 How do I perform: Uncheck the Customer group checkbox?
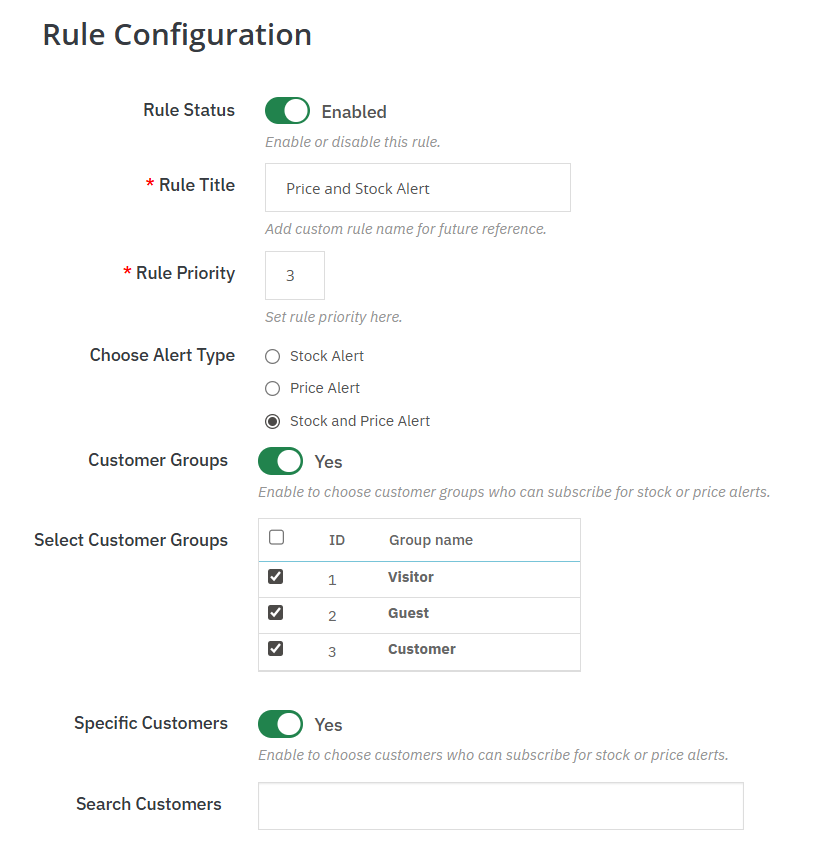coord(276,649)
